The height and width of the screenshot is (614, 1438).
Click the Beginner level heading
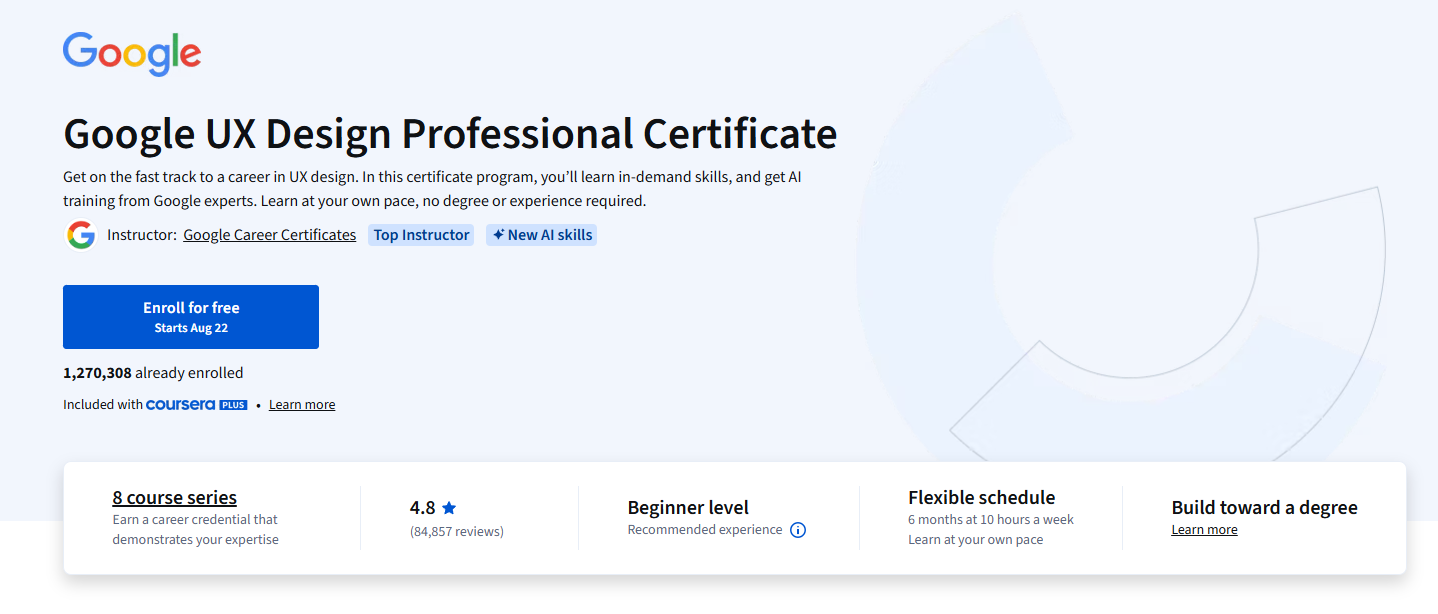pyautogui.click(x=688, y=507)
